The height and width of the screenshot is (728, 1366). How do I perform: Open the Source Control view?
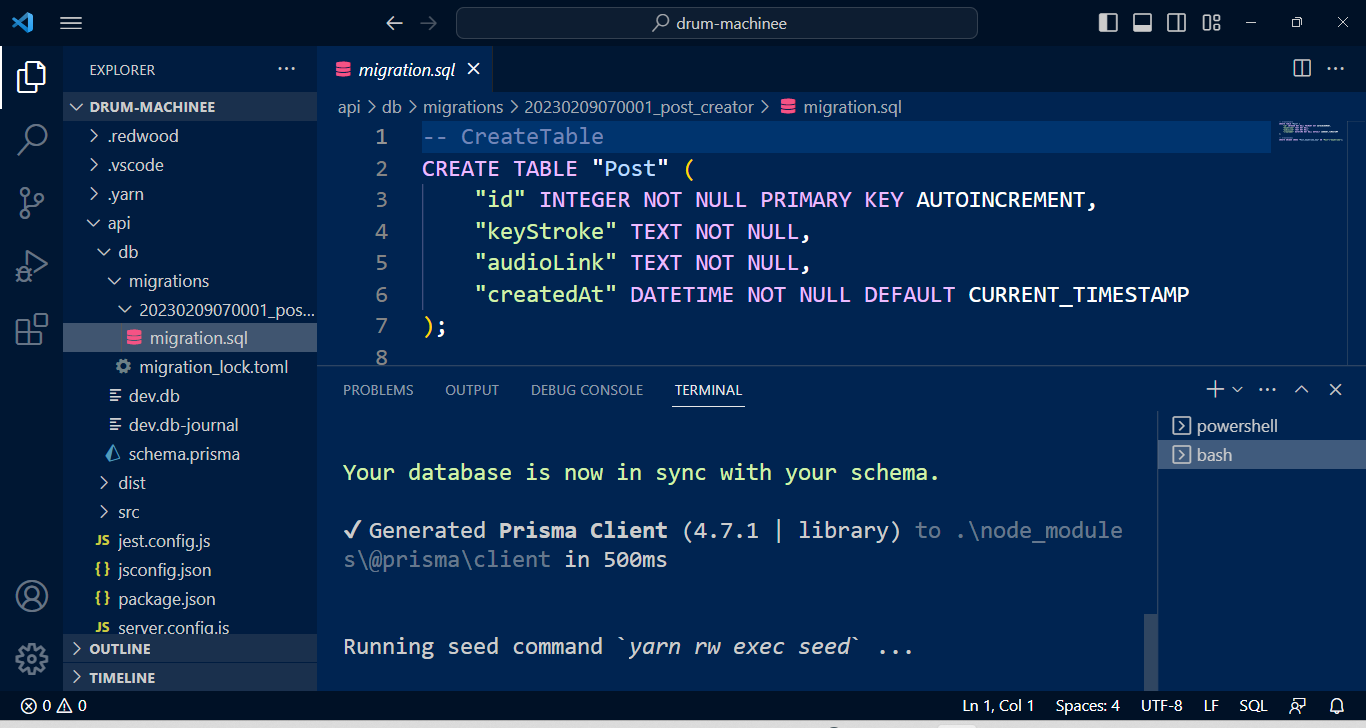[31, 204]
